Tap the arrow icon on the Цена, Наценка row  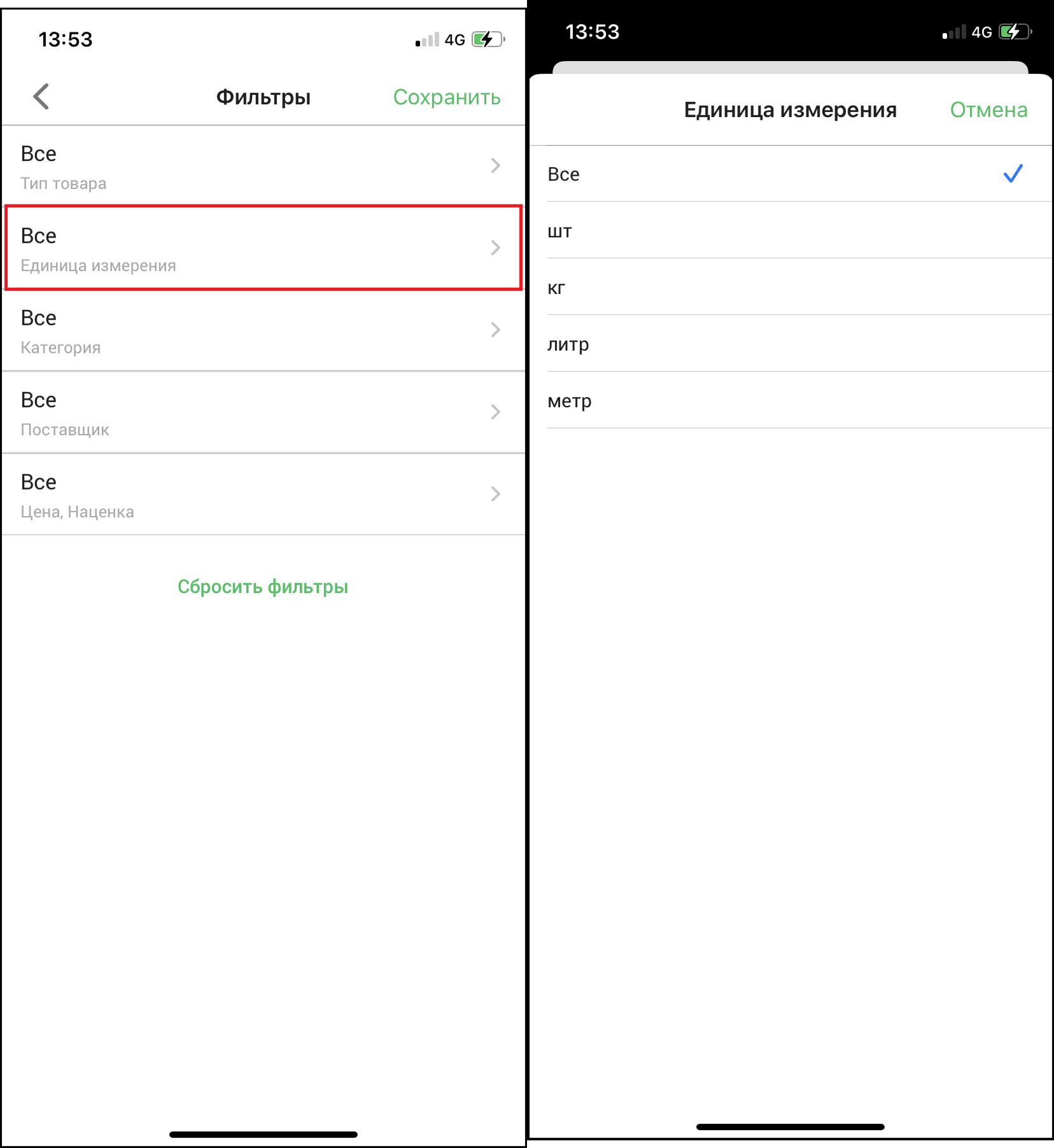pos(496,494)
